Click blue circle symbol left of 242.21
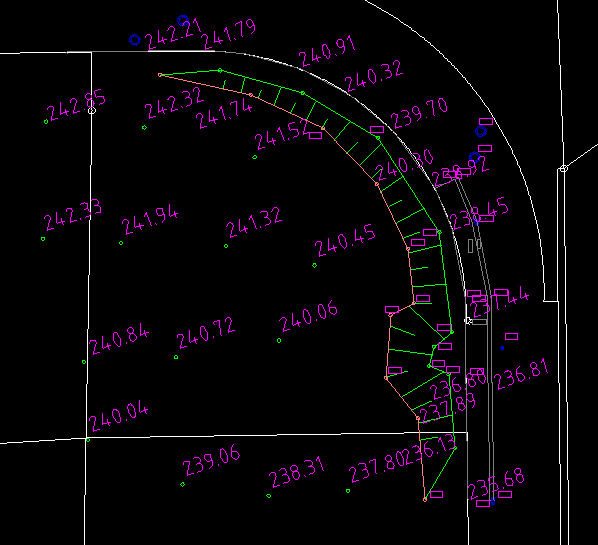 [x=135, y=40]
